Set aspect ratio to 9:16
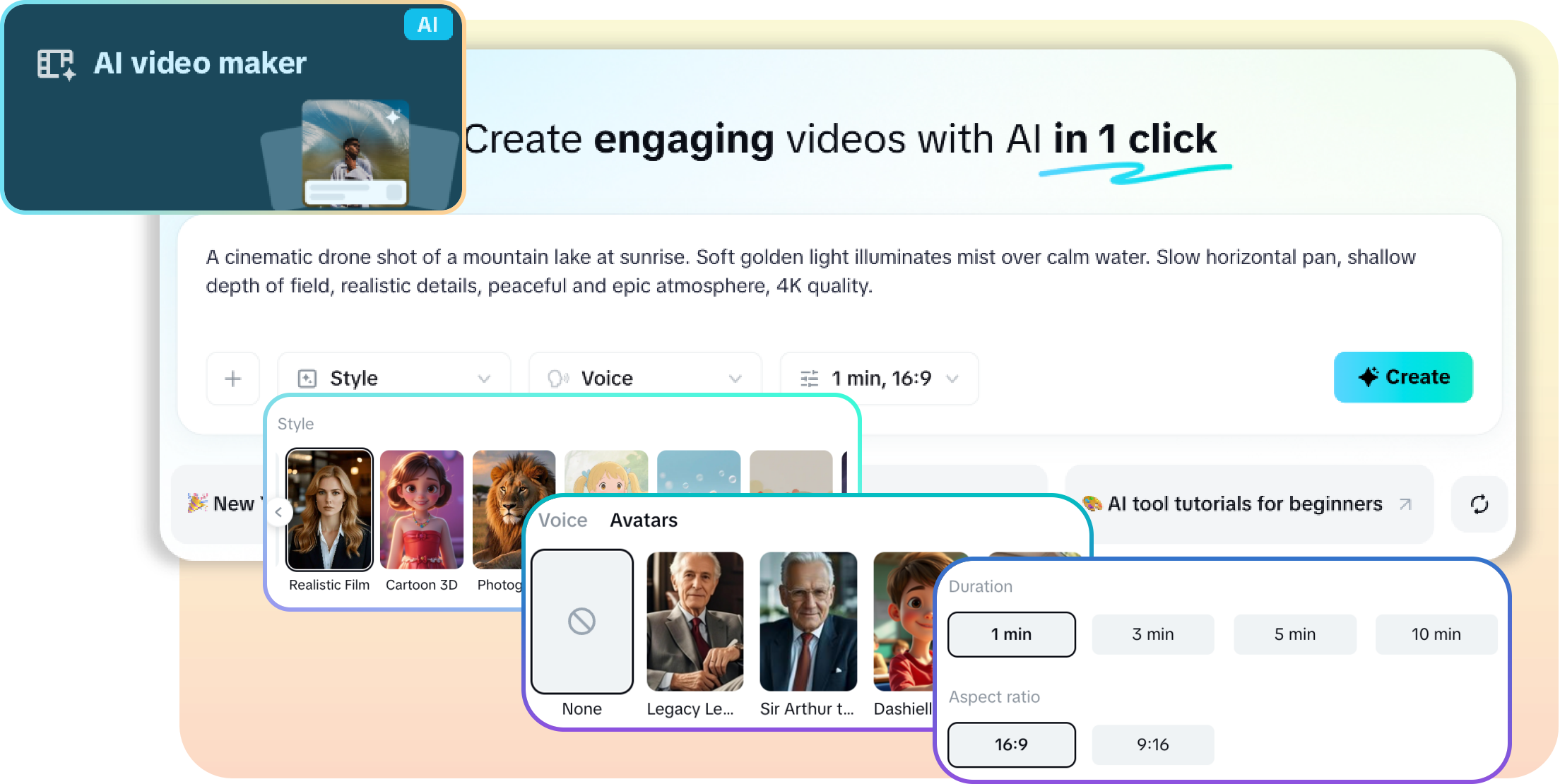The width and height of the screenshot is (1560, 784). (1152, 744)
